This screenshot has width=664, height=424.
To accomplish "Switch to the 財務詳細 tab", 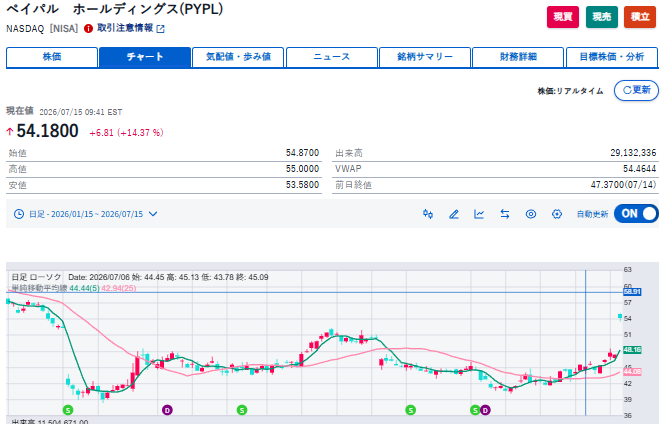I will click(x=518, y=57).
